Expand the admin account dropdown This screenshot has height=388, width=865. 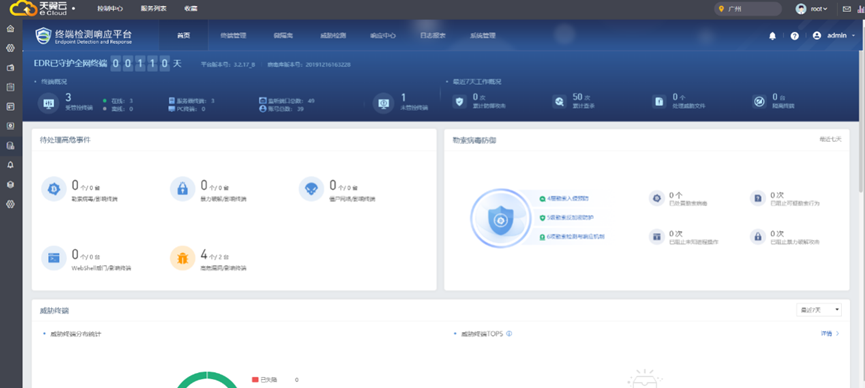tap(834, 35)
